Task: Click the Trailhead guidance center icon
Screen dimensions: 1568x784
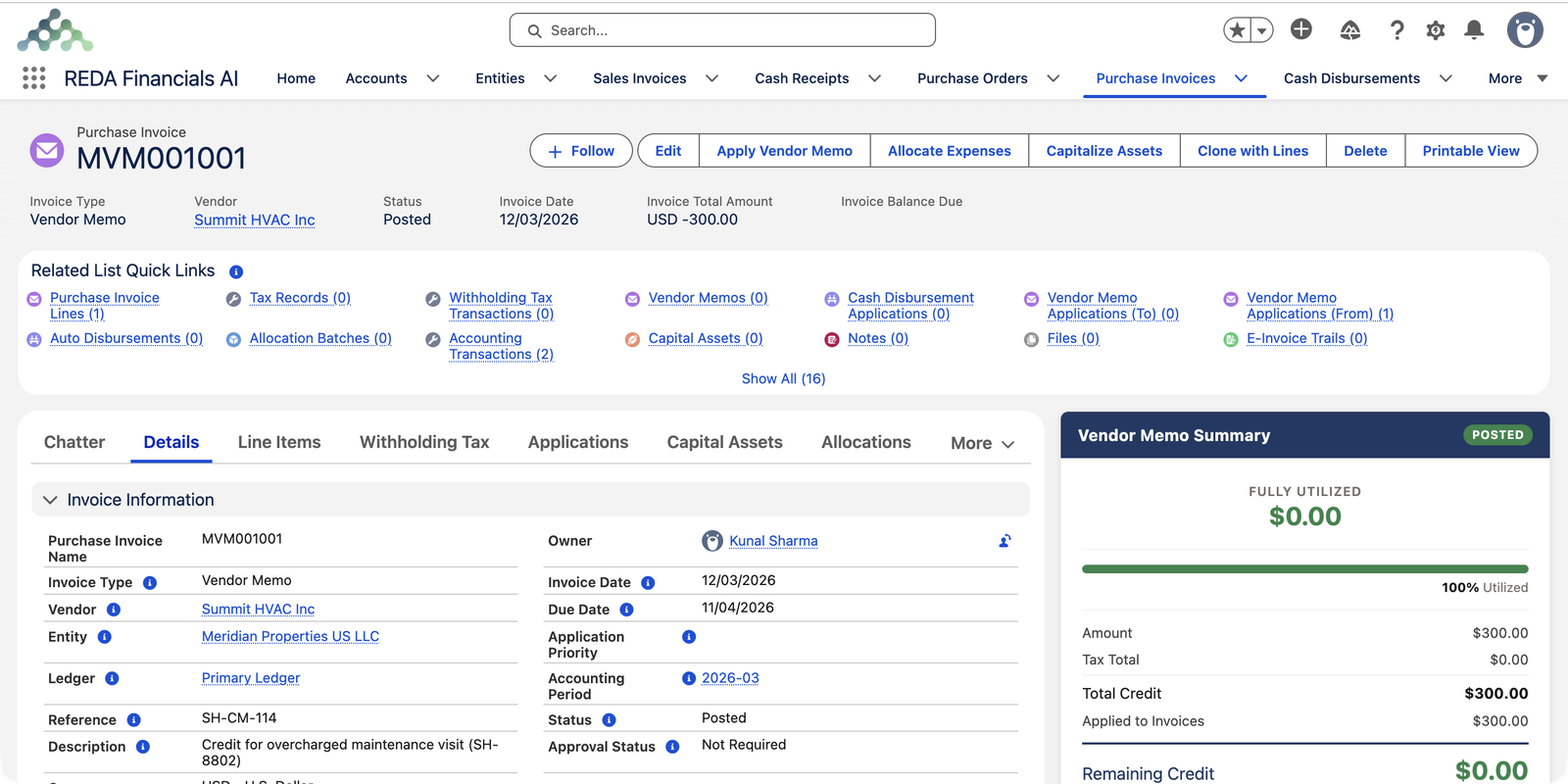Action: [x=1350, y=30]
